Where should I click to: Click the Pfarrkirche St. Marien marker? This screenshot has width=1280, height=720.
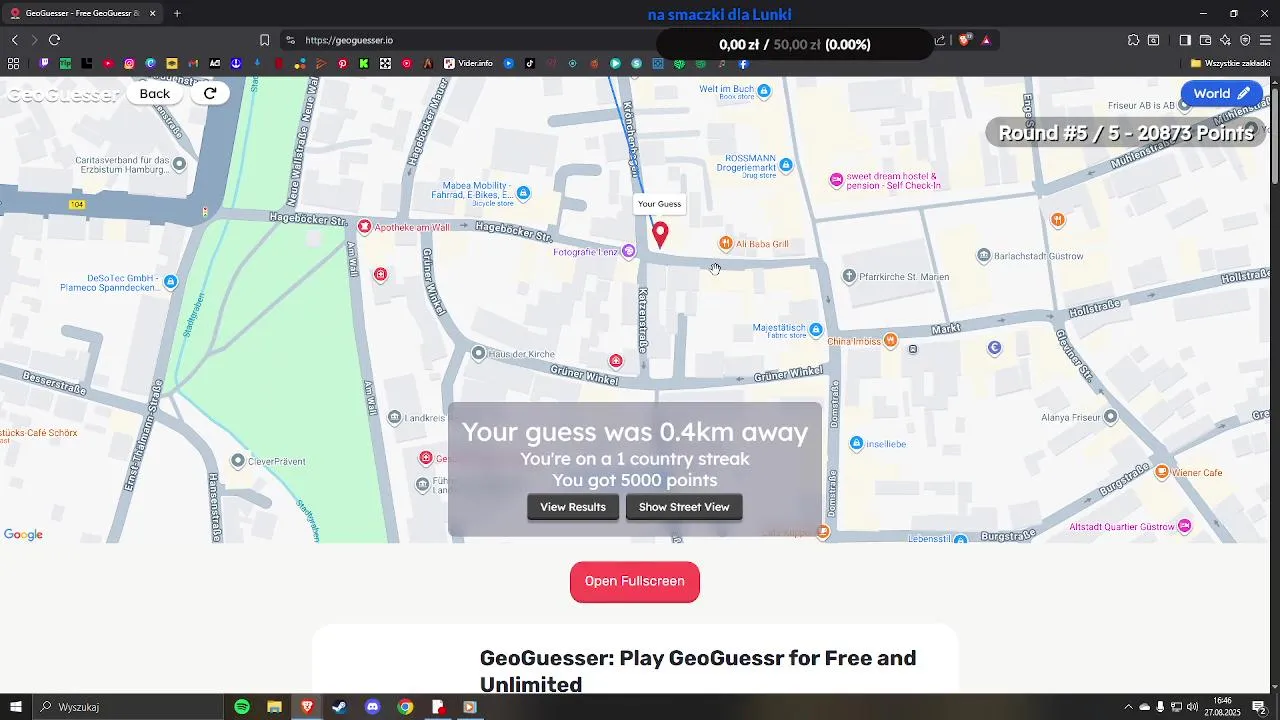850,276
